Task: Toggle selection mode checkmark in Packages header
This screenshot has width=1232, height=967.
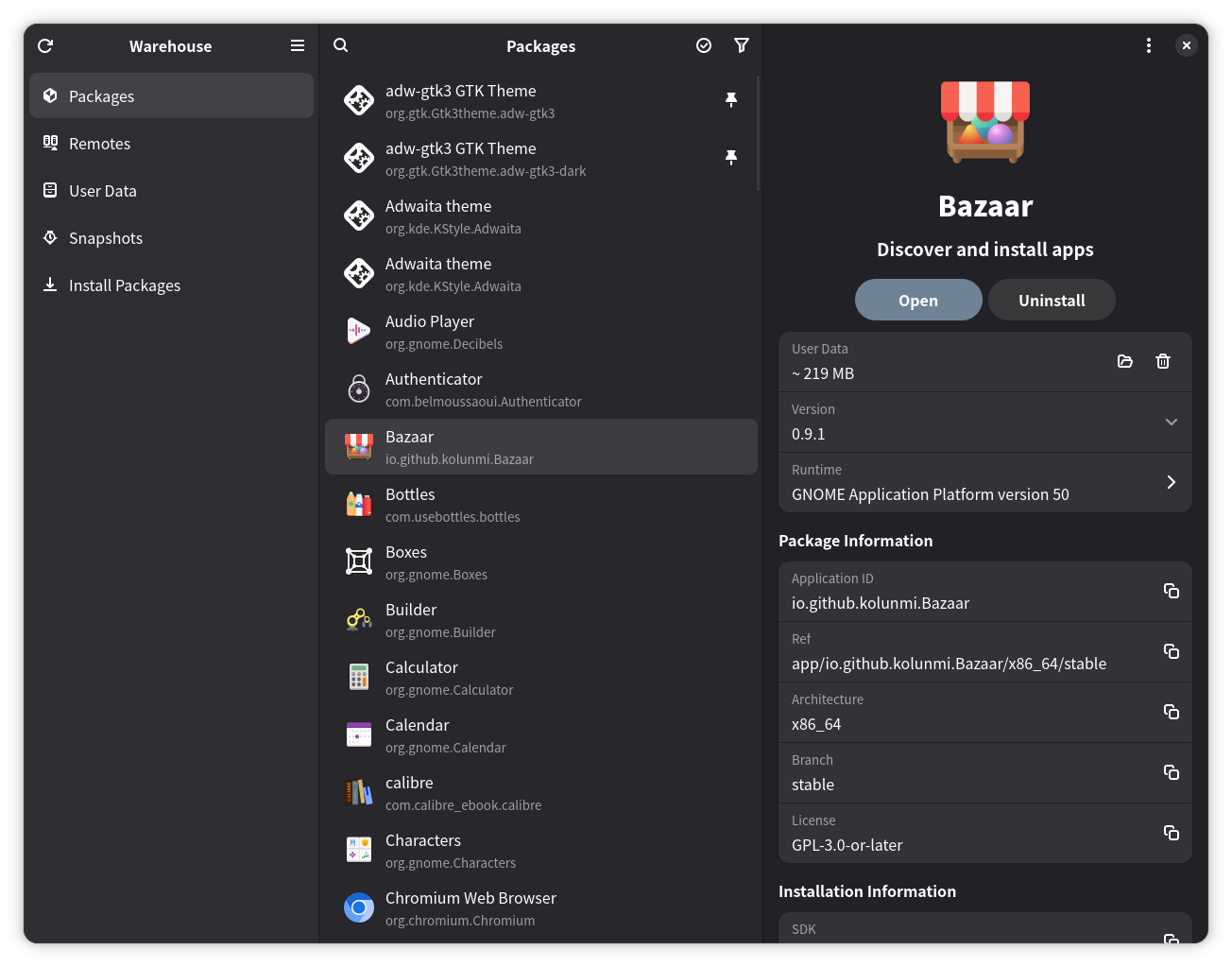Action: coord(704,45)
